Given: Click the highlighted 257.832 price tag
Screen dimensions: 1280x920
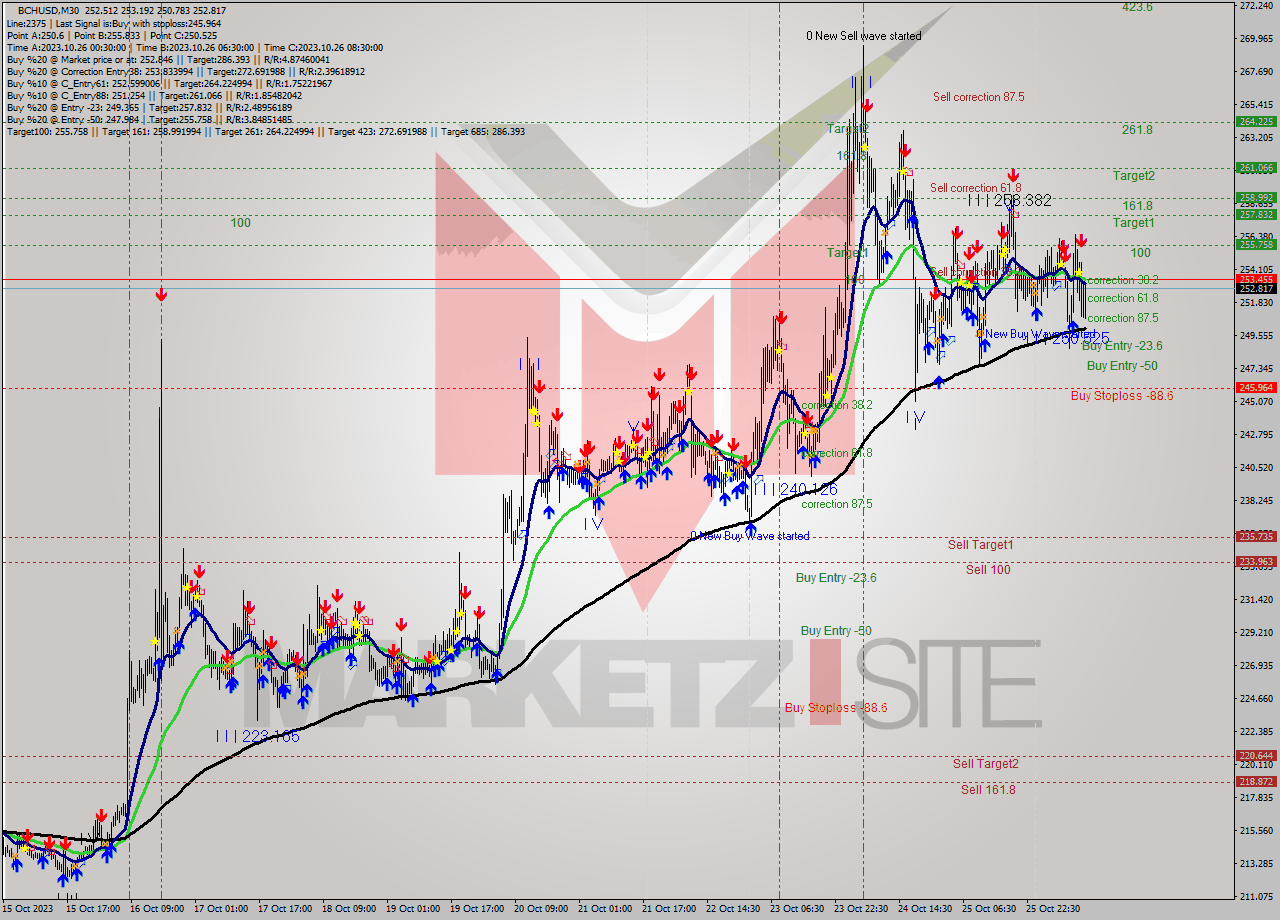Looking at the screenshot, I should tap(1256, 214).
